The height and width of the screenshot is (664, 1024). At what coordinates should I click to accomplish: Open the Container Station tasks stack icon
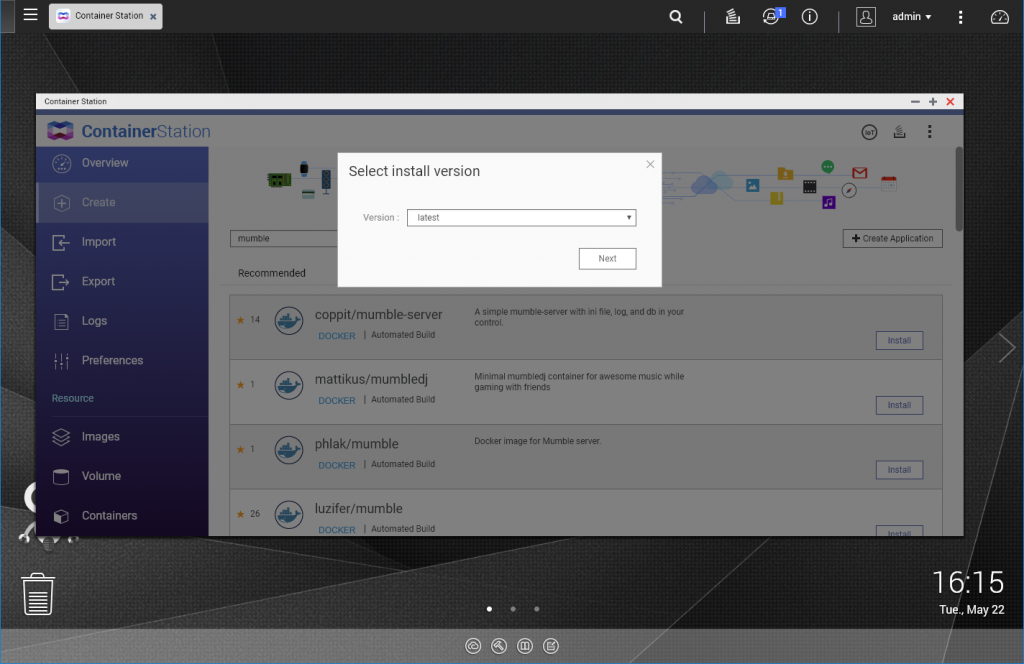[x=899, y=133]
